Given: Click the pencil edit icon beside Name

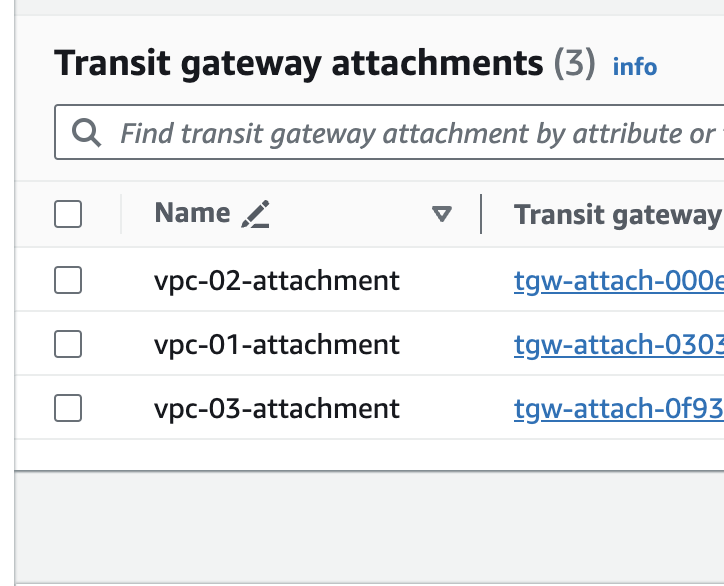Looking at the screenshot, I should click(256, 214).
